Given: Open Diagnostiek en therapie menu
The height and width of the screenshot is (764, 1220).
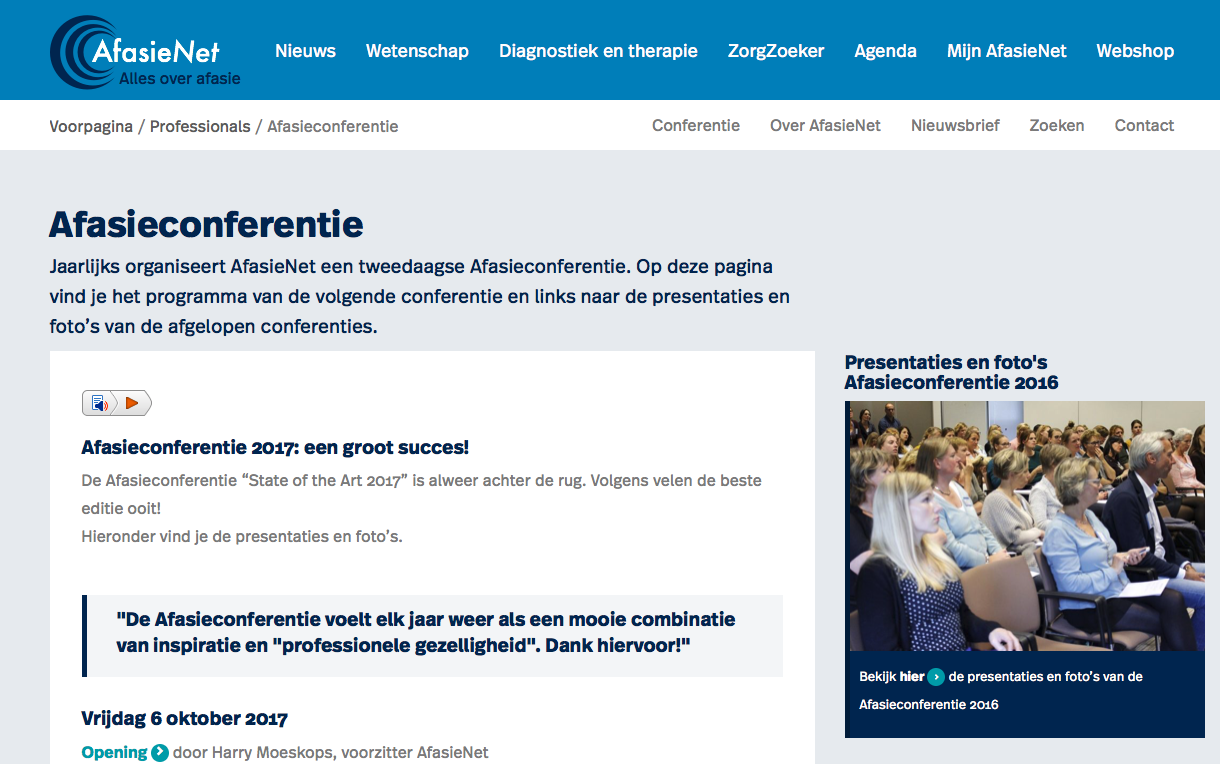Looking at the screenshot, I should 598,51.
